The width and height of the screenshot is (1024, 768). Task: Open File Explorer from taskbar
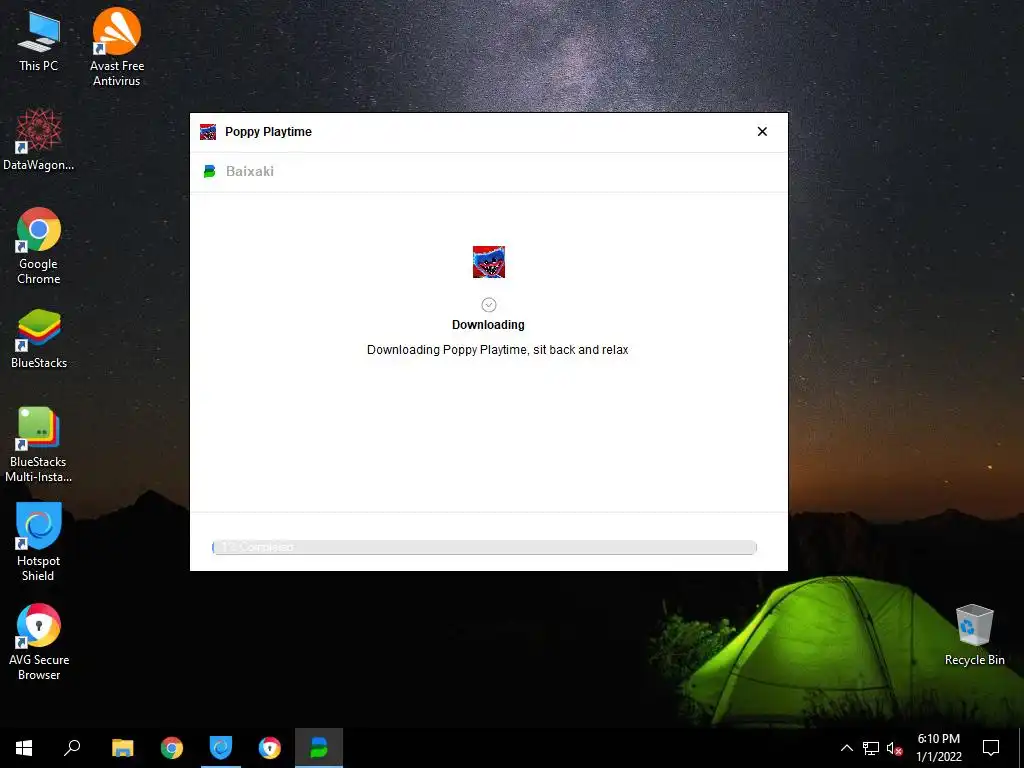click(x=123, y=748)
